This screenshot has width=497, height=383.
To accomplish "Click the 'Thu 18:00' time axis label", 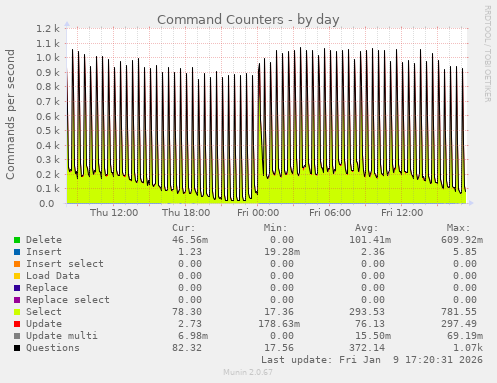I will pyautogui.click(x=186, y=213).
